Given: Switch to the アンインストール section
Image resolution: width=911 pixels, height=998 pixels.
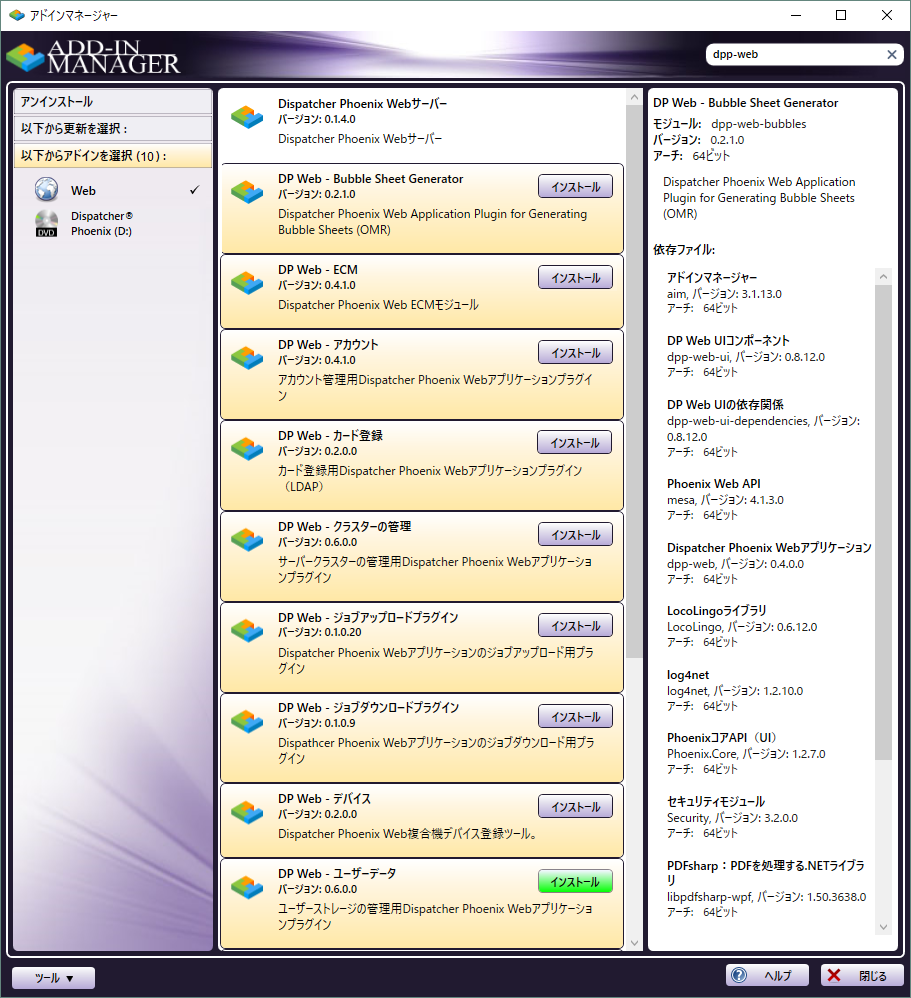Looking at the screenshot, I should tap(113, 102).
